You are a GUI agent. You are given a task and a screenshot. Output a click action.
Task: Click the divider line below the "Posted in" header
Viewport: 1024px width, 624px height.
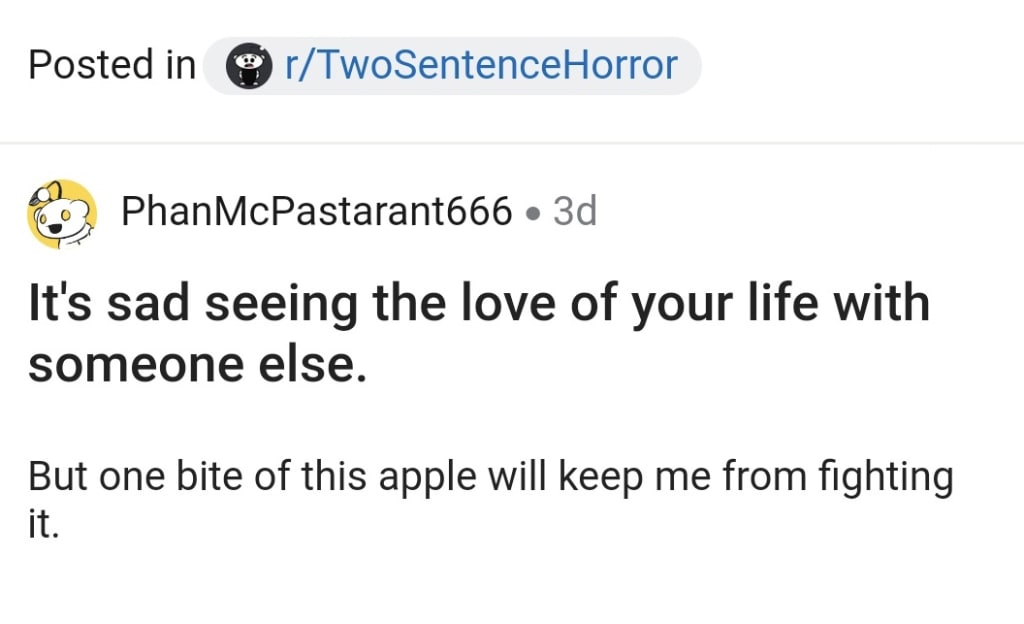(512, 143)
